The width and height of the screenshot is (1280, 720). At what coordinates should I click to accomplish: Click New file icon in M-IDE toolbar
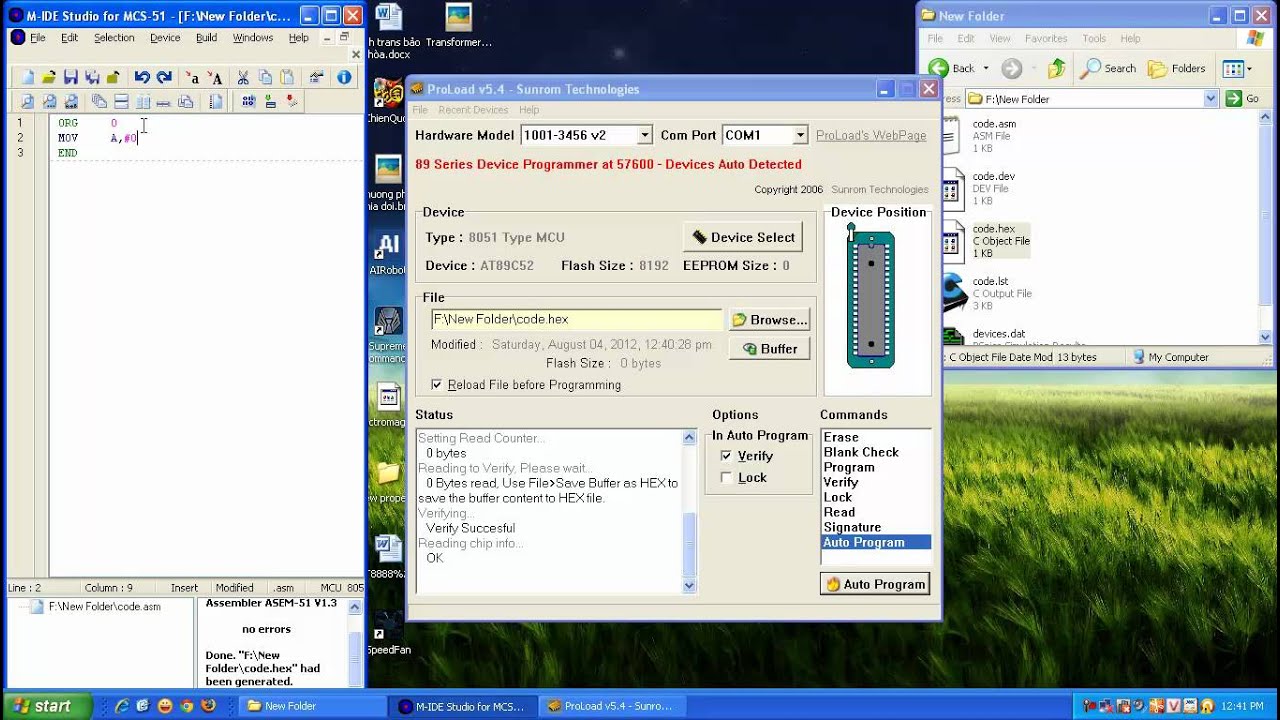28,77
